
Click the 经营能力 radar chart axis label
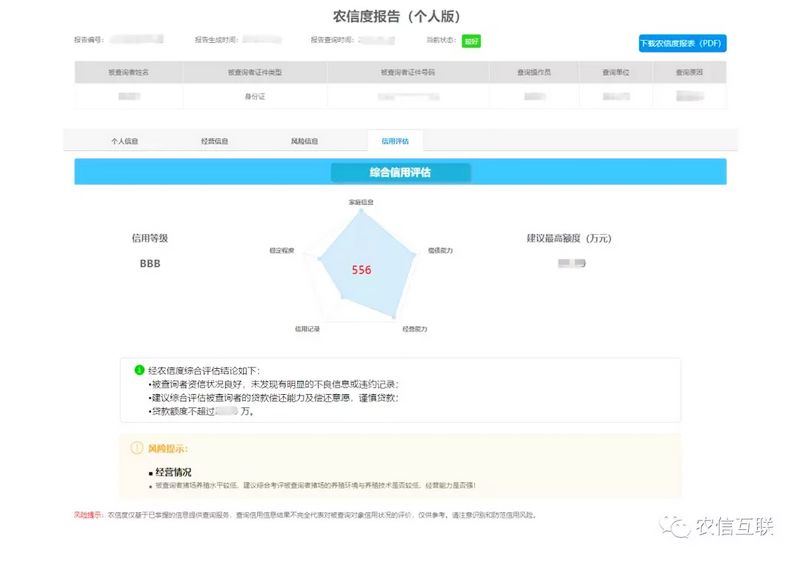[415, 328]
